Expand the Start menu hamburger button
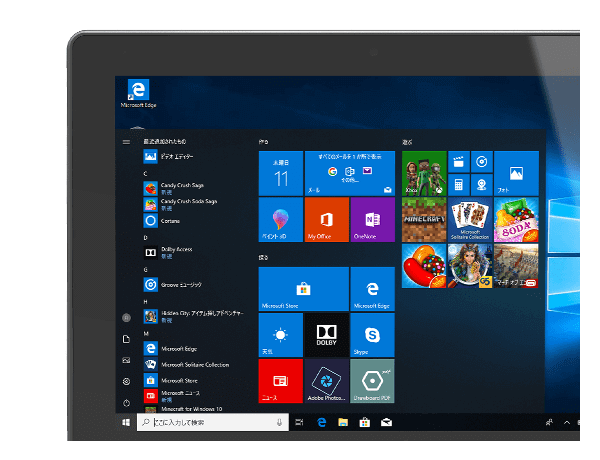Viewport: 600px width, 460px height. click(126, 142)
